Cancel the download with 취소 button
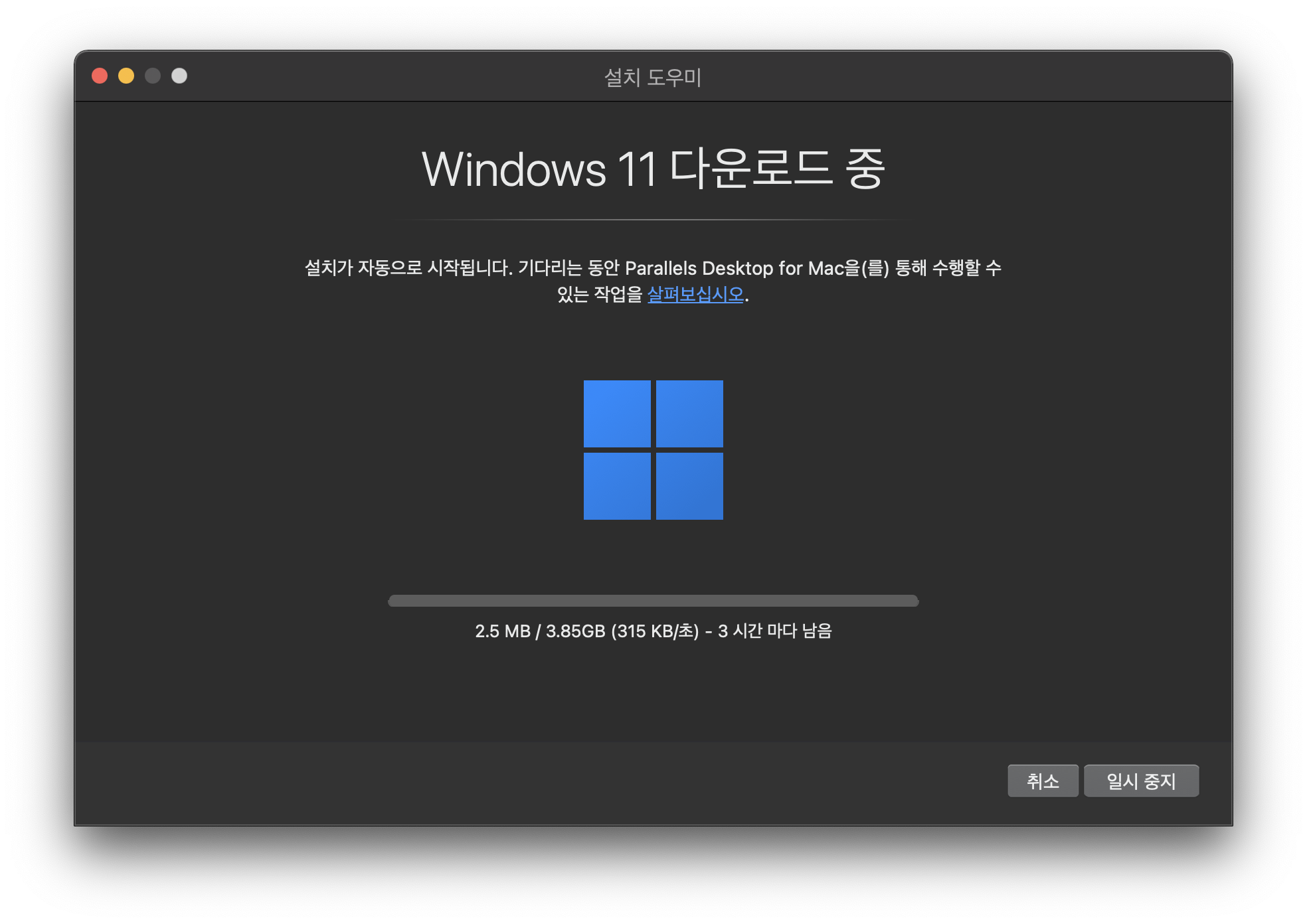This screenshot has height=924, width=1307. point(1043,781)
